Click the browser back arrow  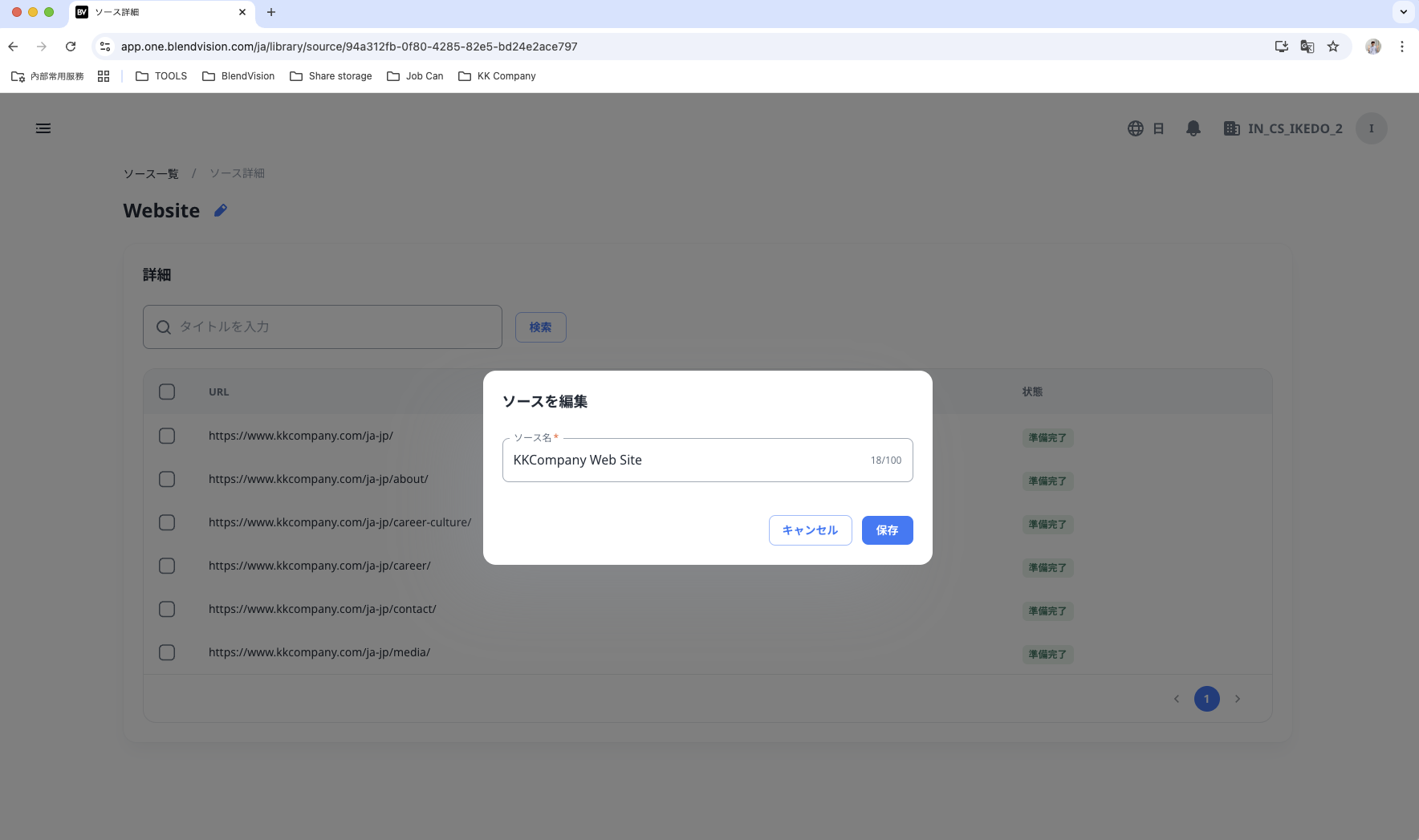13,47
